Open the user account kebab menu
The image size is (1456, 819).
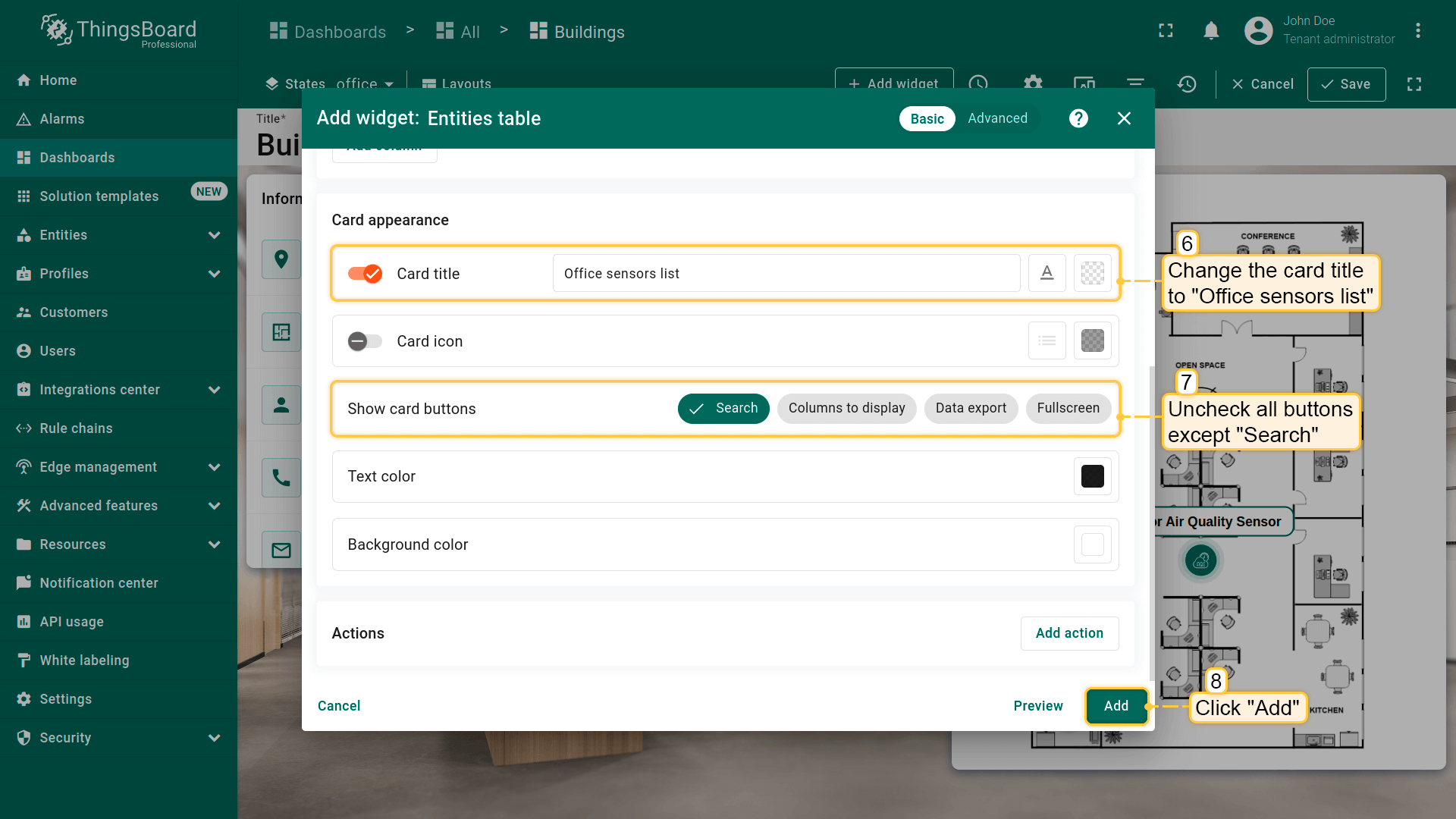click(1417, 31)
